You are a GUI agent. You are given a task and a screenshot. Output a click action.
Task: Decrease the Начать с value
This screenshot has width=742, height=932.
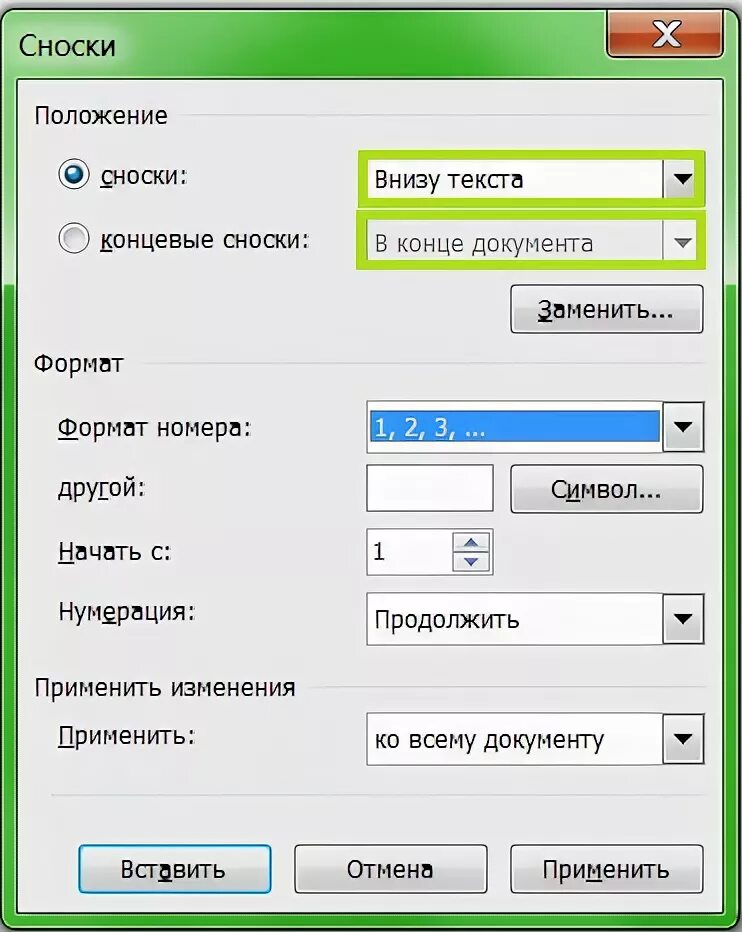pos(472,561)
